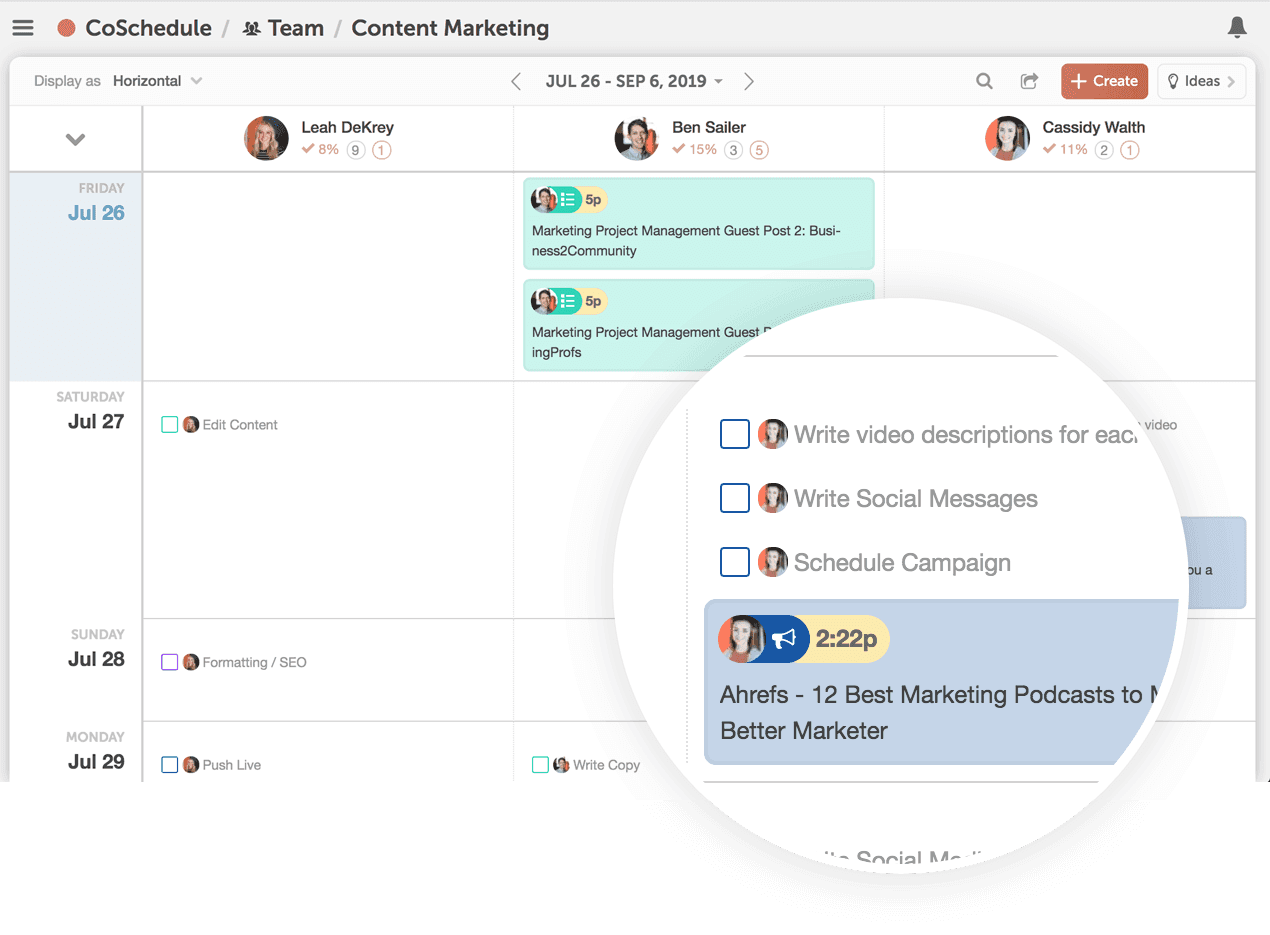Click the Create button

(1104, 81)
